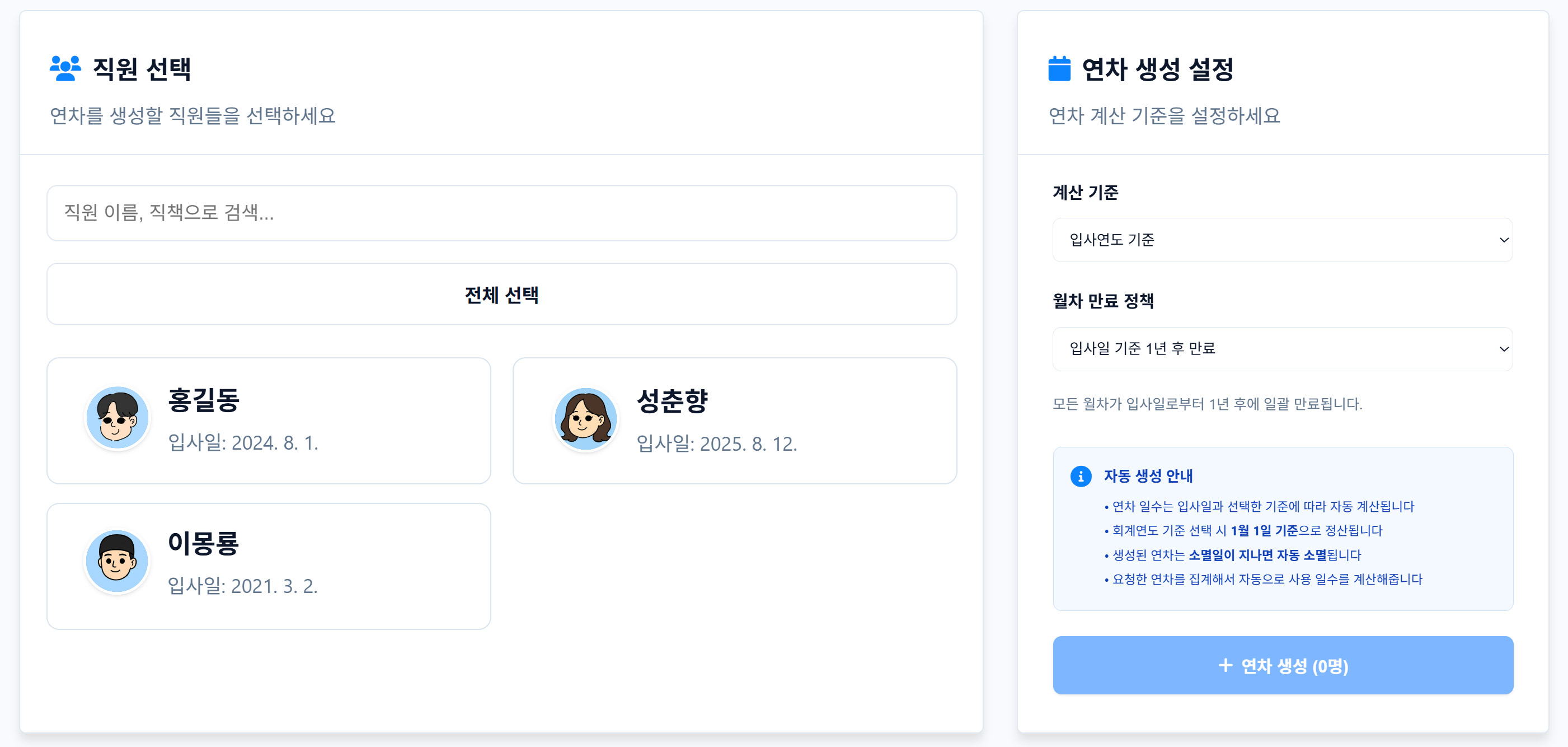Image resolution: width=1568 pixels, height=747 pixels.
Task: Click the employees group icon beside 직원 선택
Action: 65,68
